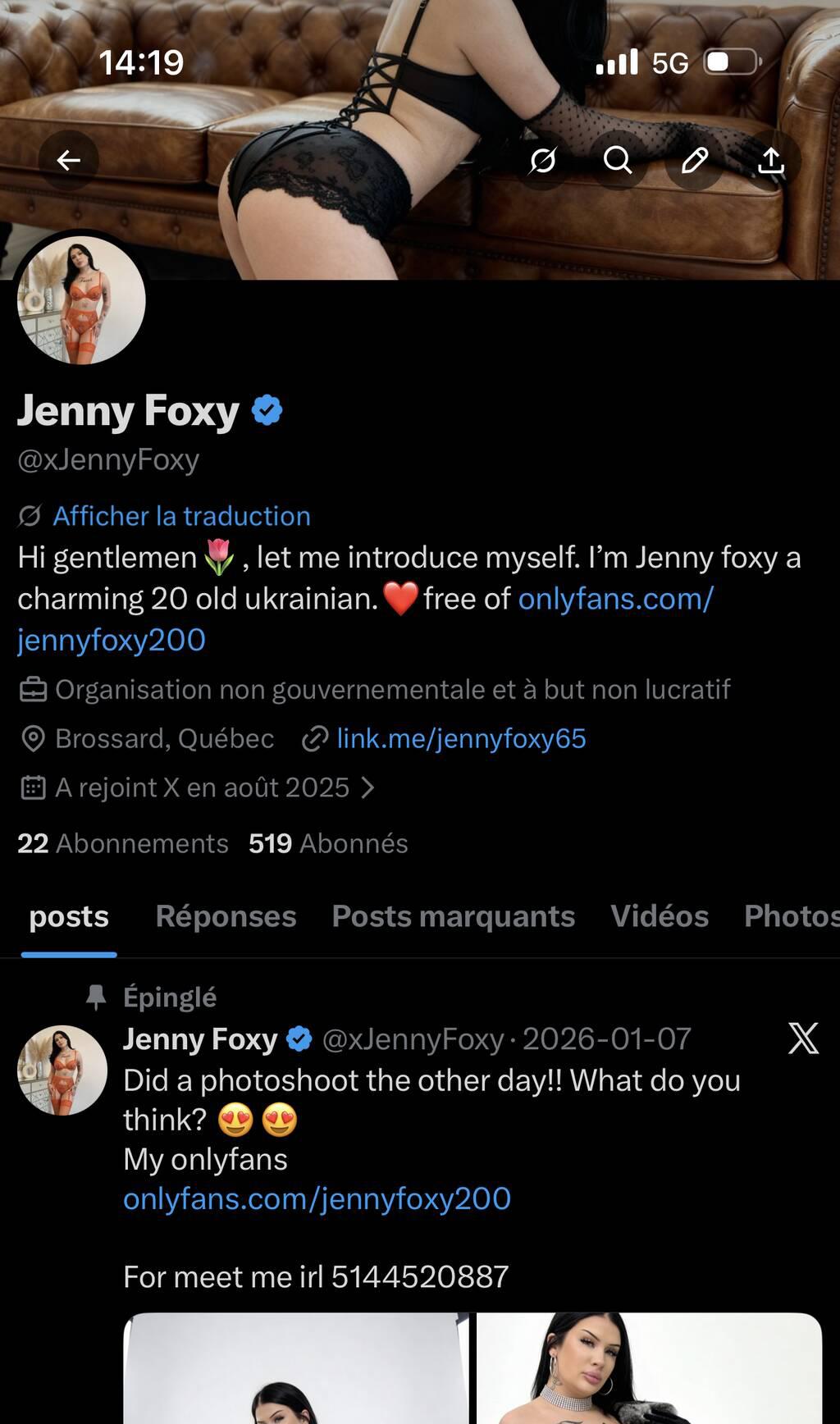Open profile search magnifier icon

tap(618, 160)
